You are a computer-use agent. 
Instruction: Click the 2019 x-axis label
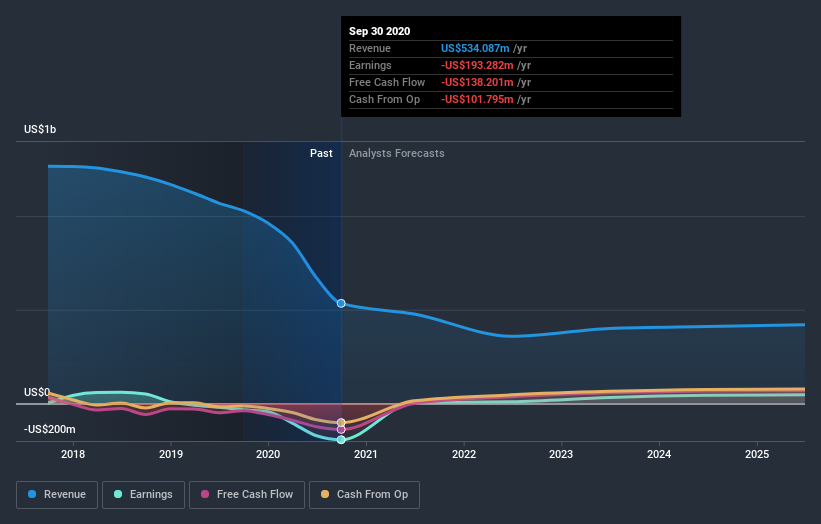click(x=171, y=454)
